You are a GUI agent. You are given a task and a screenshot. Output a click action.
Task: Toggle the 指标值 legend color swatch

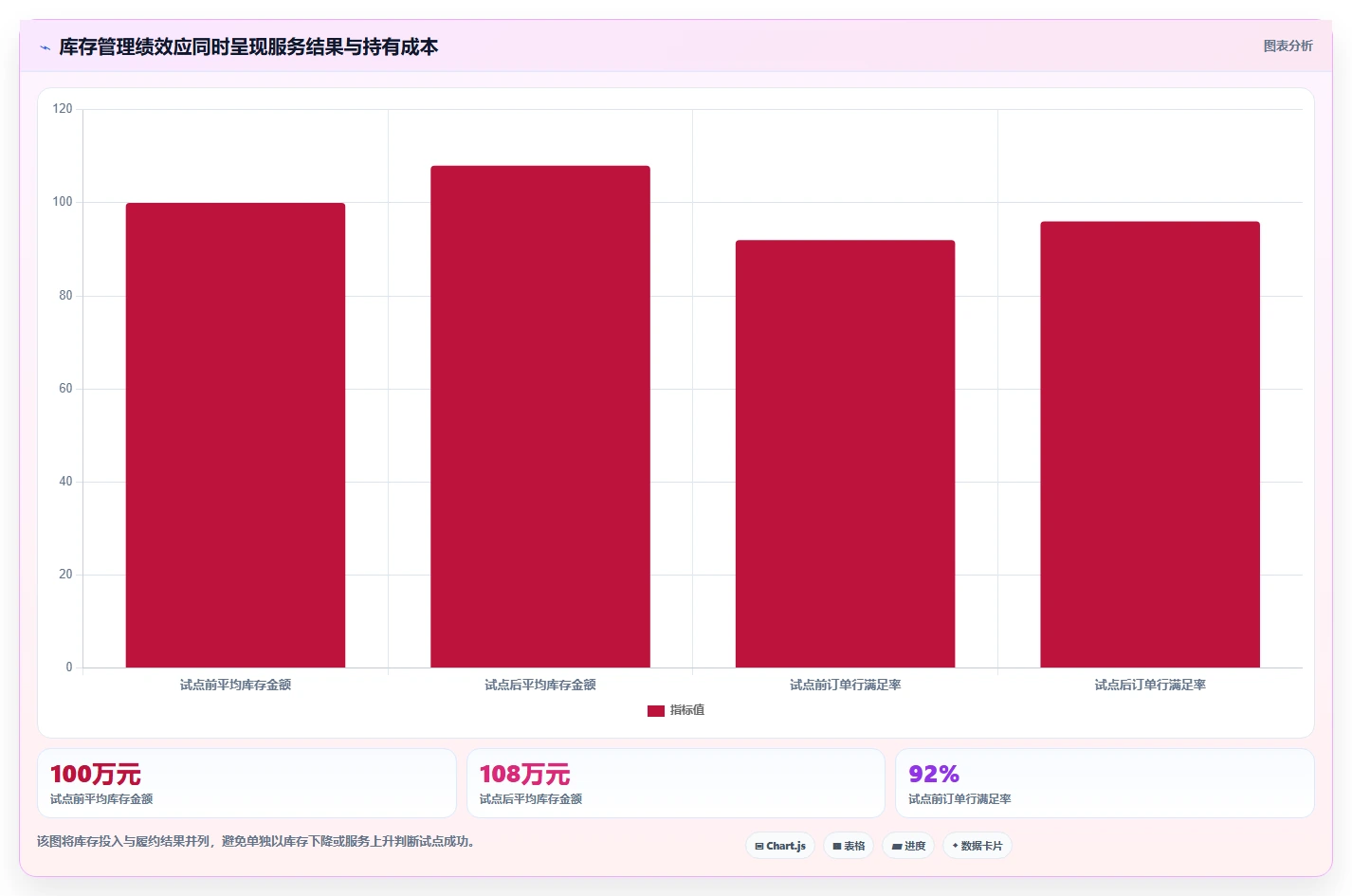[655, 710]
